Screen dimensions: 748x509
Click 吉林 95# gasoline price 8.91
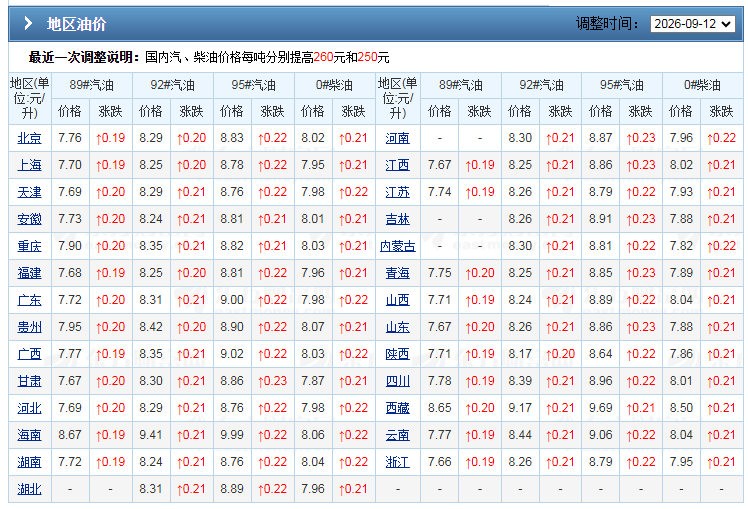coord(601,218)
